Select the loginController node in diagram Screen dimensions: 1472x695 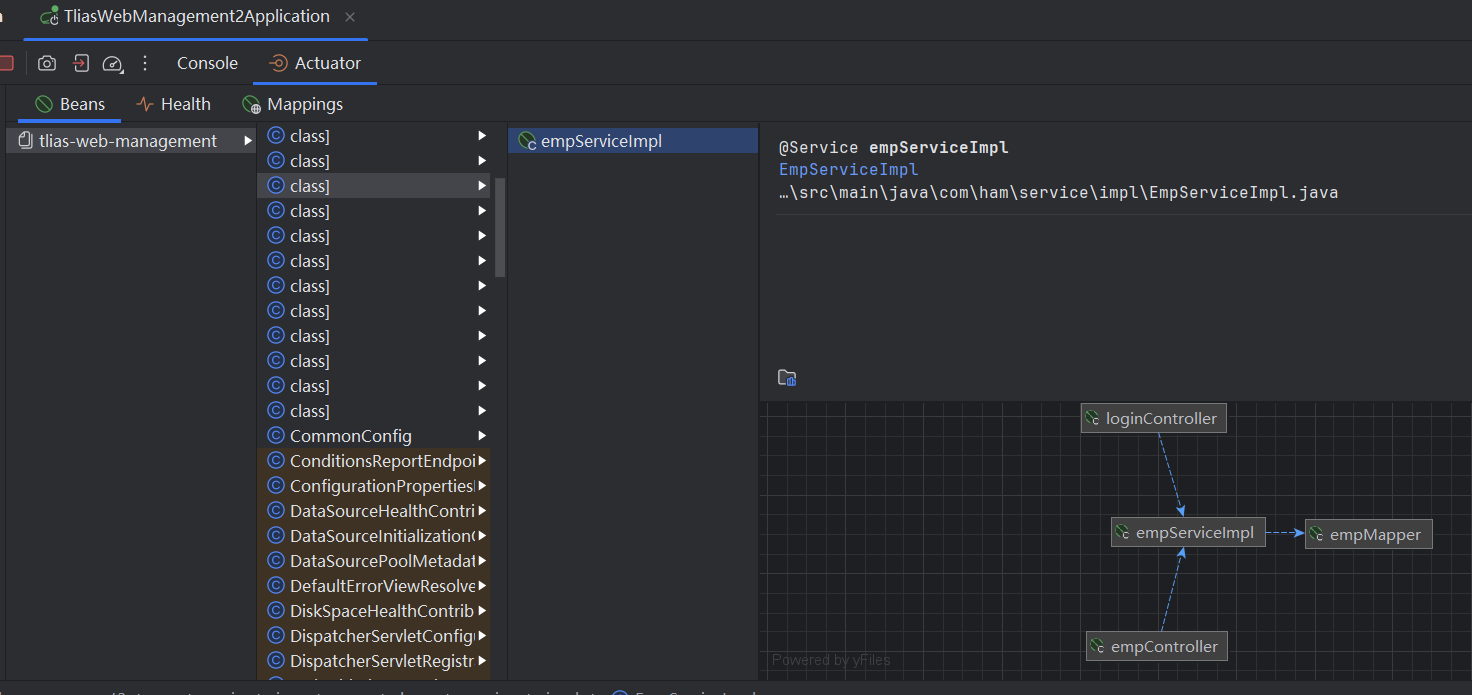[1153, 418]
